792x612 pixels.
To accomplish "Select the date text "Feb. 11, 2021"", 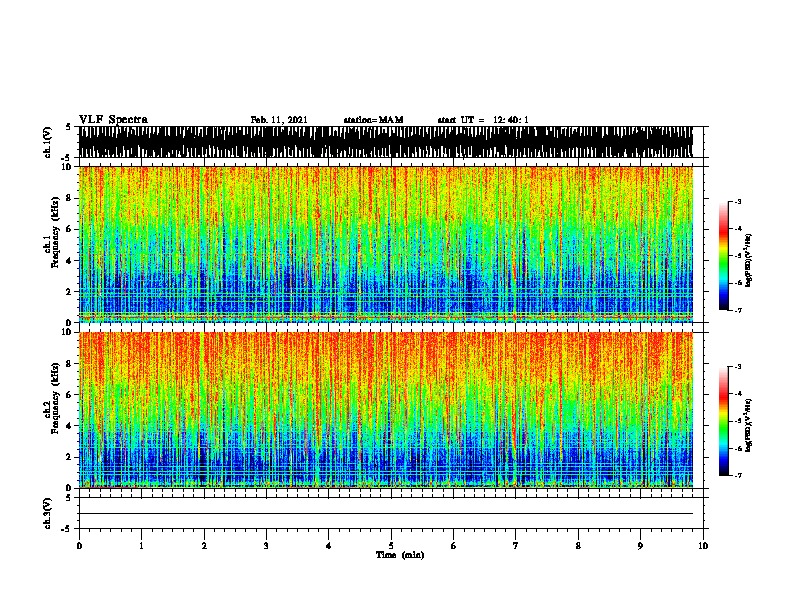I will click(279, 120).
